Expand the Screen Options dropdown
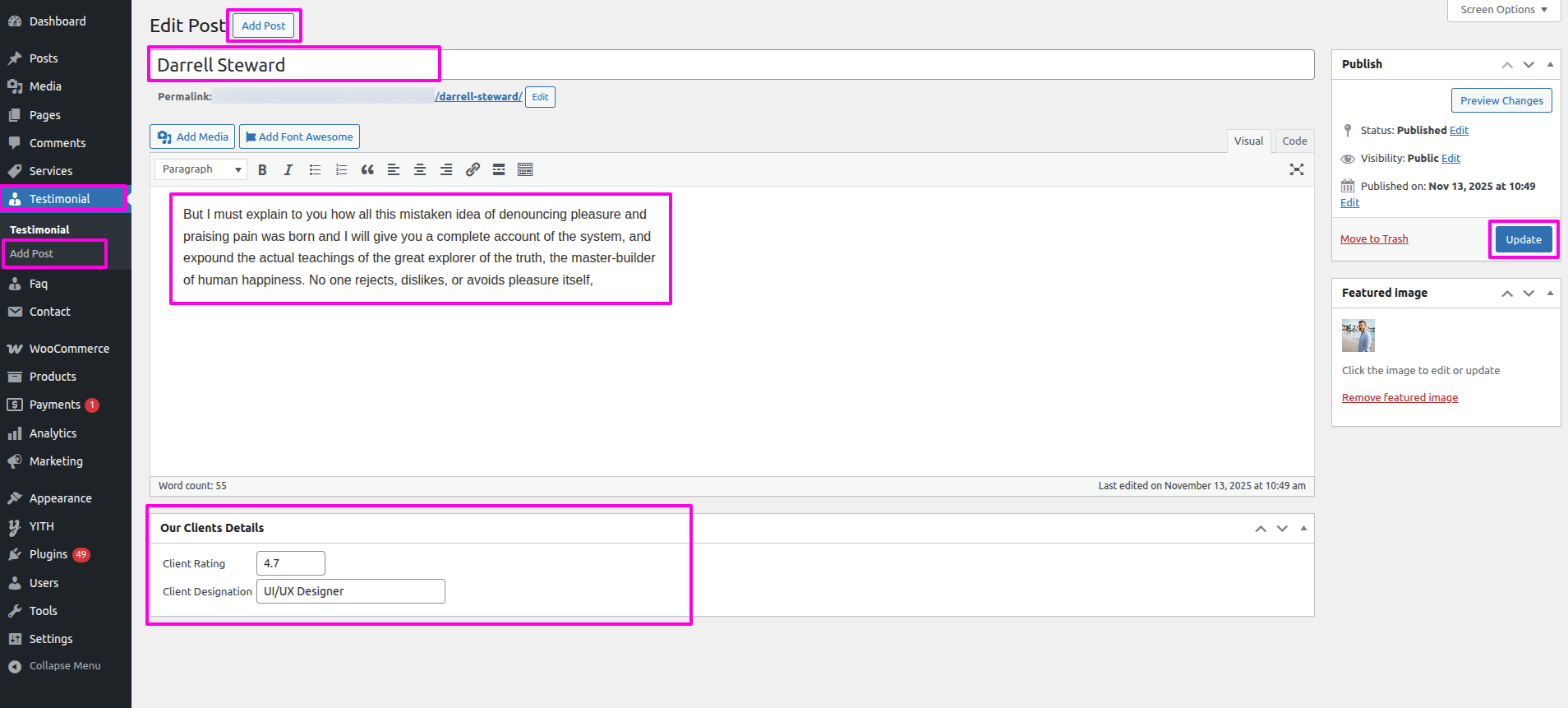1568x708 pixels. (1503, 10)
